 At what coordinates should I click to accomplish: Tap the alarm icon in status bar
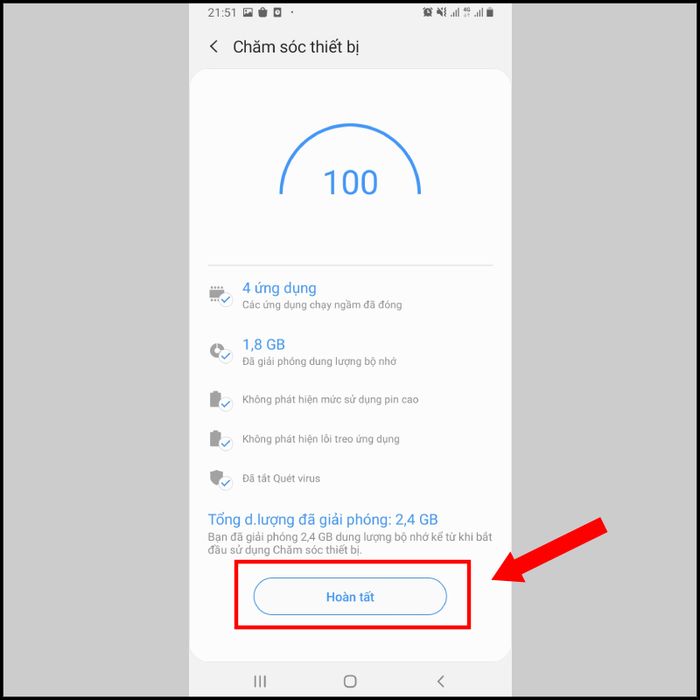tap(427, 12)
